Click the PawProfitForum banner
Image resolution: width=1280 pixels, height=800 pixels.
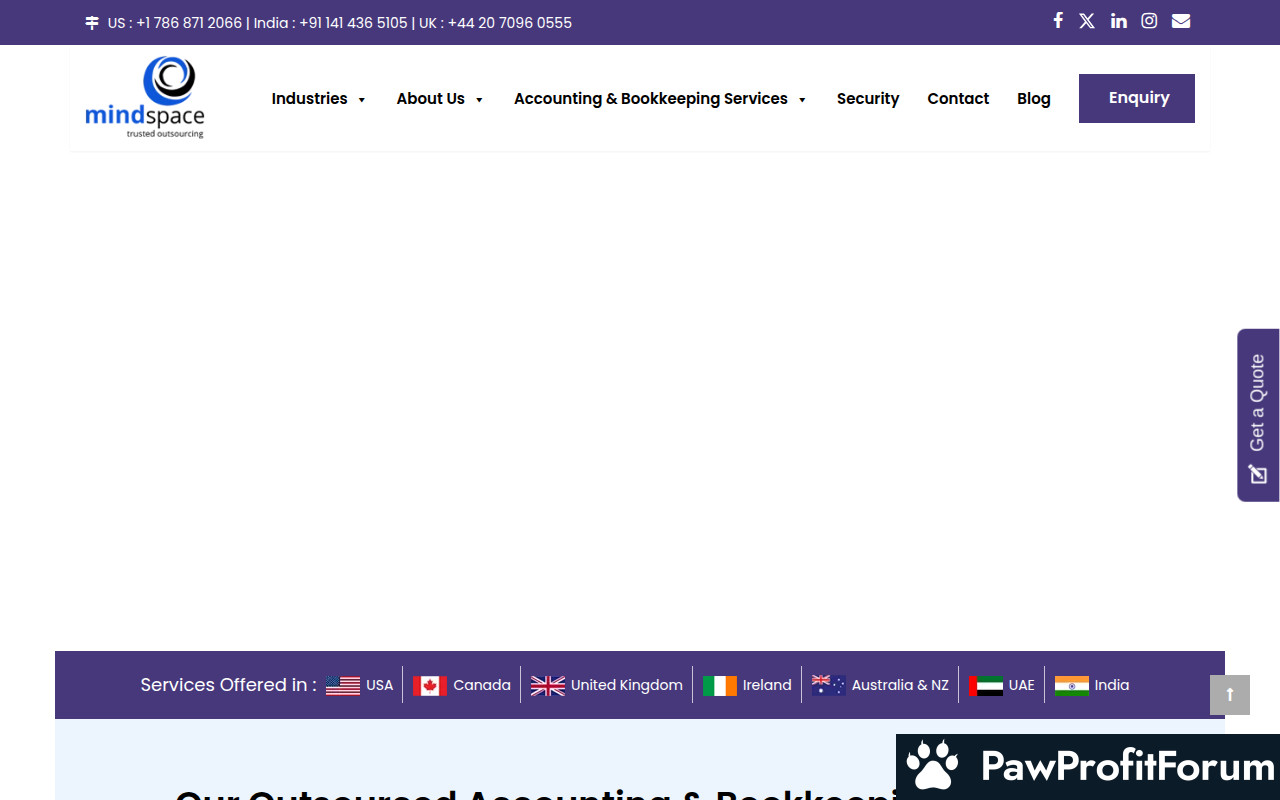1088,767
